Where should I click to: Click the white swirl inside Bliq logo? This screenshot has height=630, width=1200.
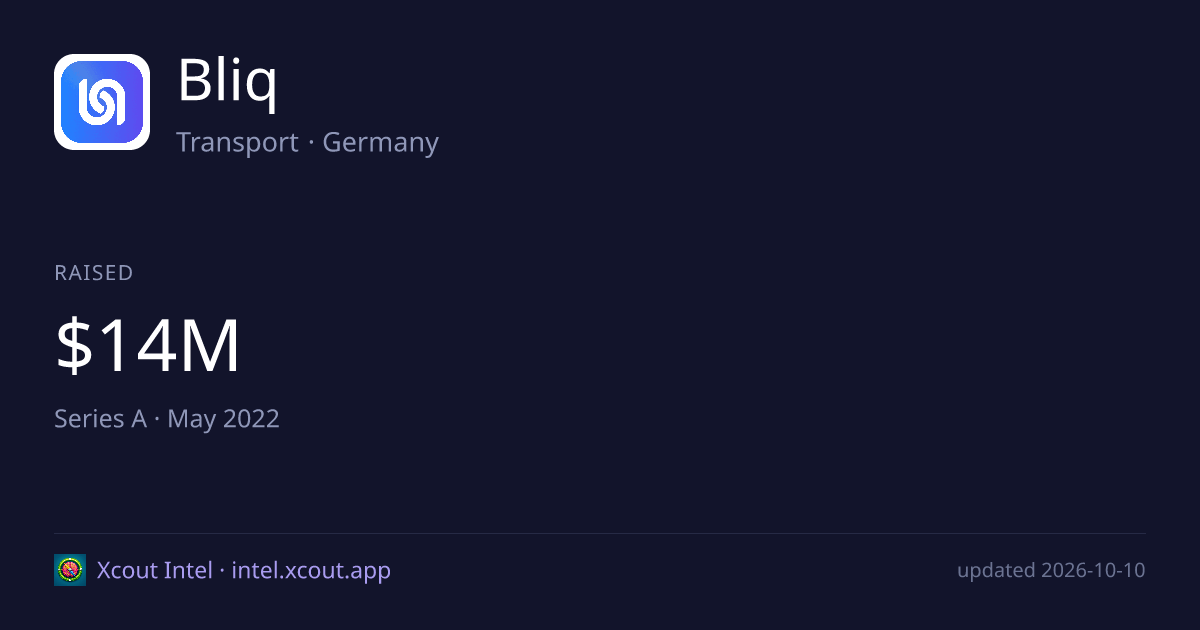coord(102,102)
